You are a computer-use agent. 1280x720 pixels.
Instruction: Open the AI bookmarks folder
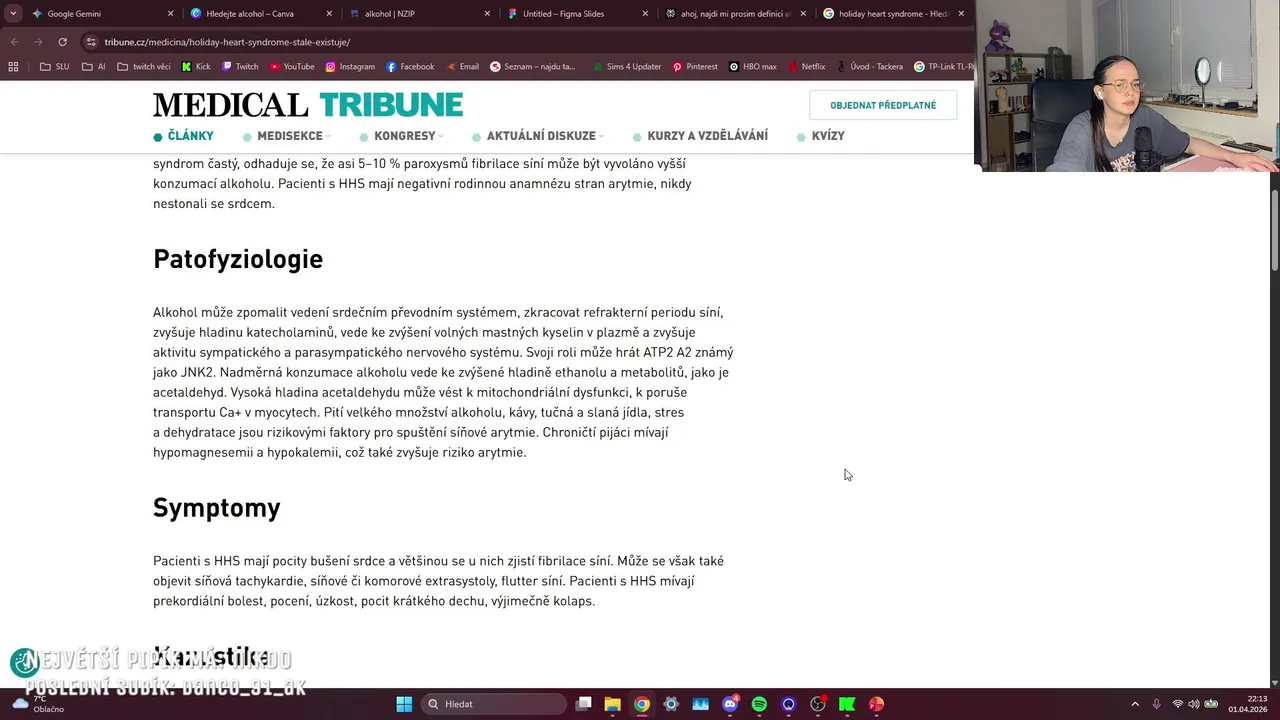pyautogui.click(x=94, y=67)
